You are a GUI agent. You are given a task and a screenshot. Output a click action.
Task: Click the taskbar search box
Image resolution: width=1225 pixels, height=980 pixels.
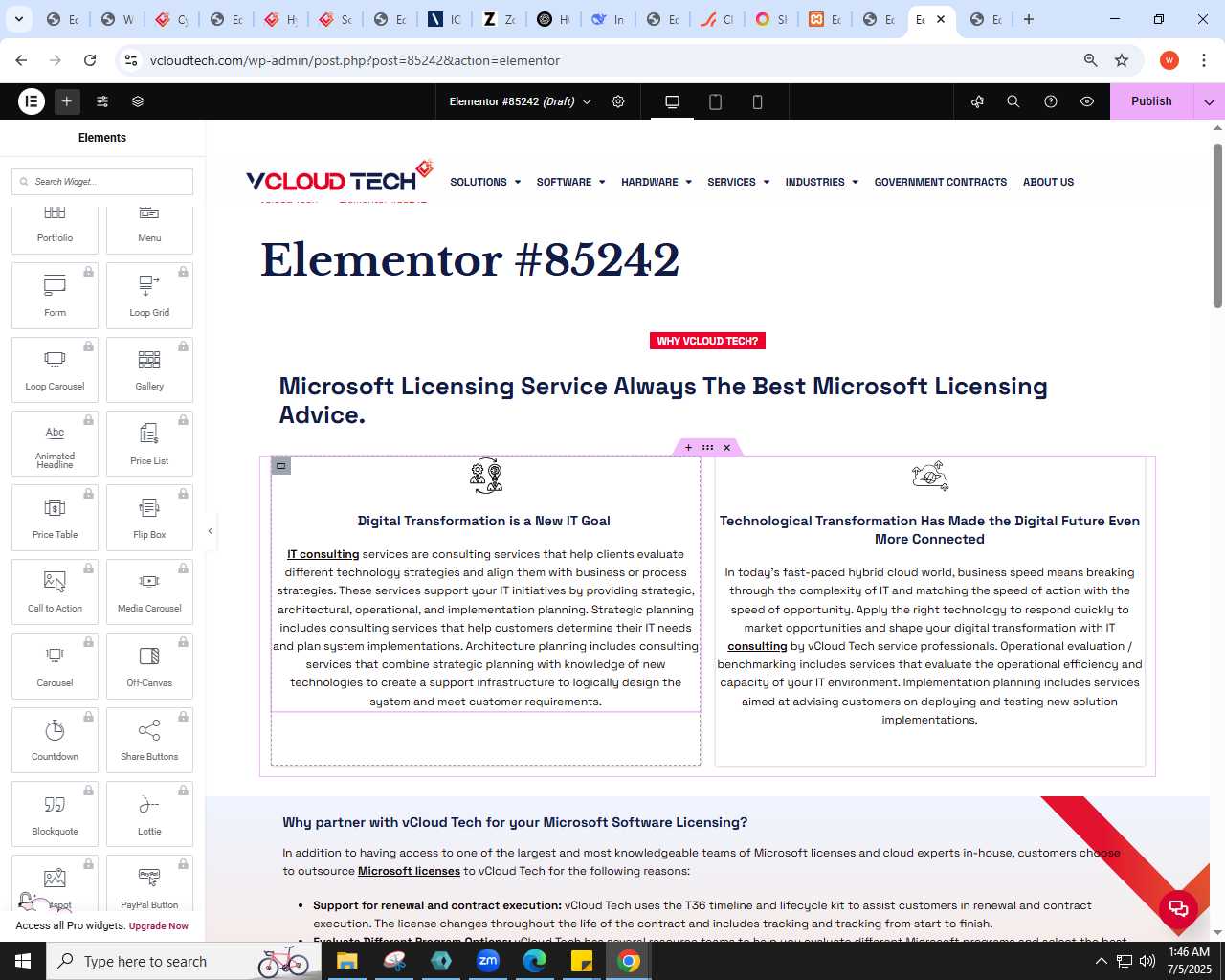(x=182, y=961)
